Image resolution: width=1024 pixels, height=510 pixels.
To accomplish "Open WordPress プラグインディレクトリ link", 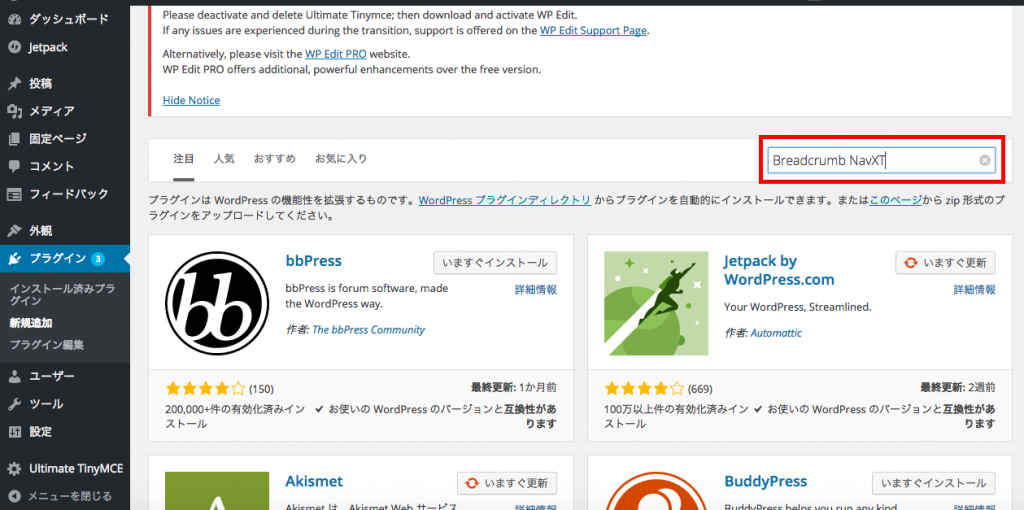I will pyautogui.click(x=505, y=200).
